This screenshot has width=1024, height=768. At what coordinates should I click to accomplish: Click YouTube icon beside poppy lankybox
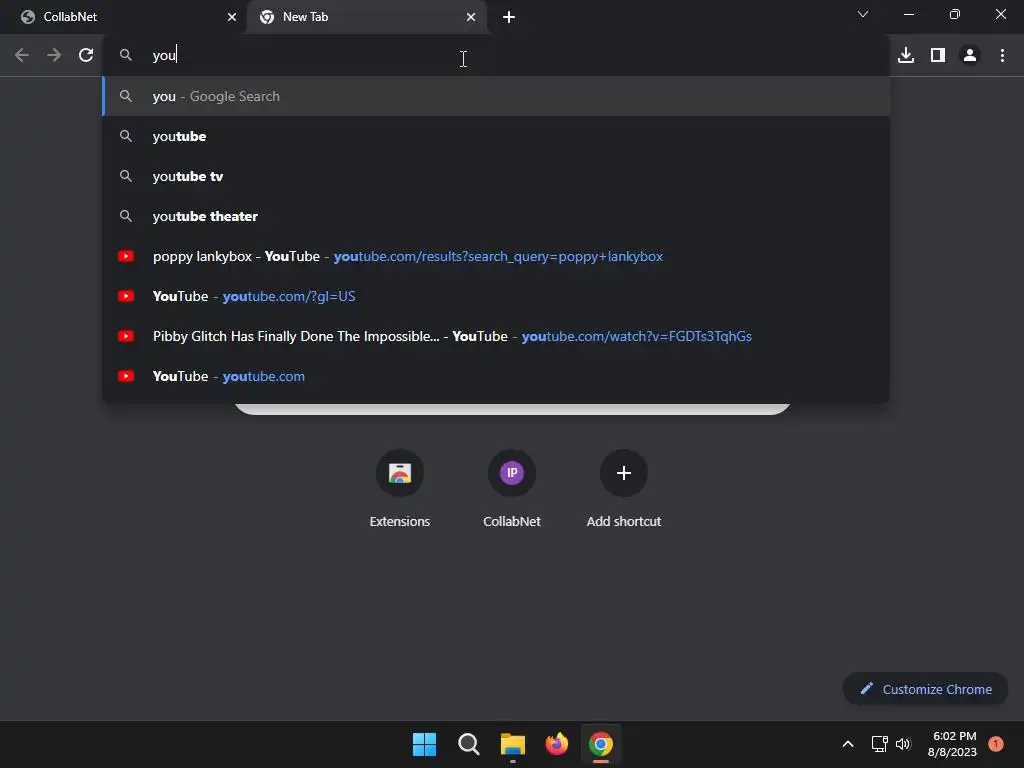click(126, 256)
